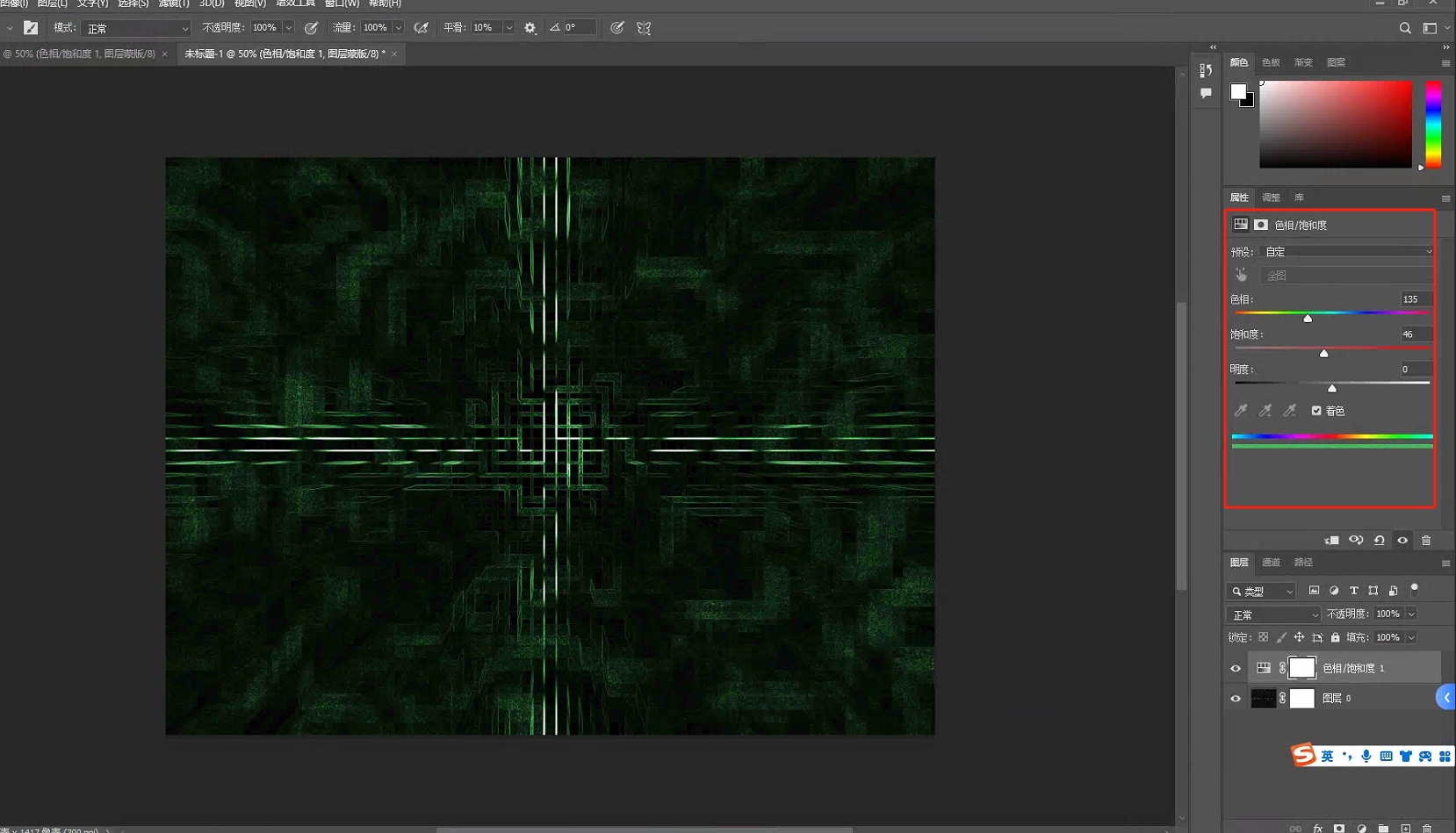Open the Sogou soft keyboard icon
The height and width of the screenshot is (833, 1456).
click(x=1386, y=756)
